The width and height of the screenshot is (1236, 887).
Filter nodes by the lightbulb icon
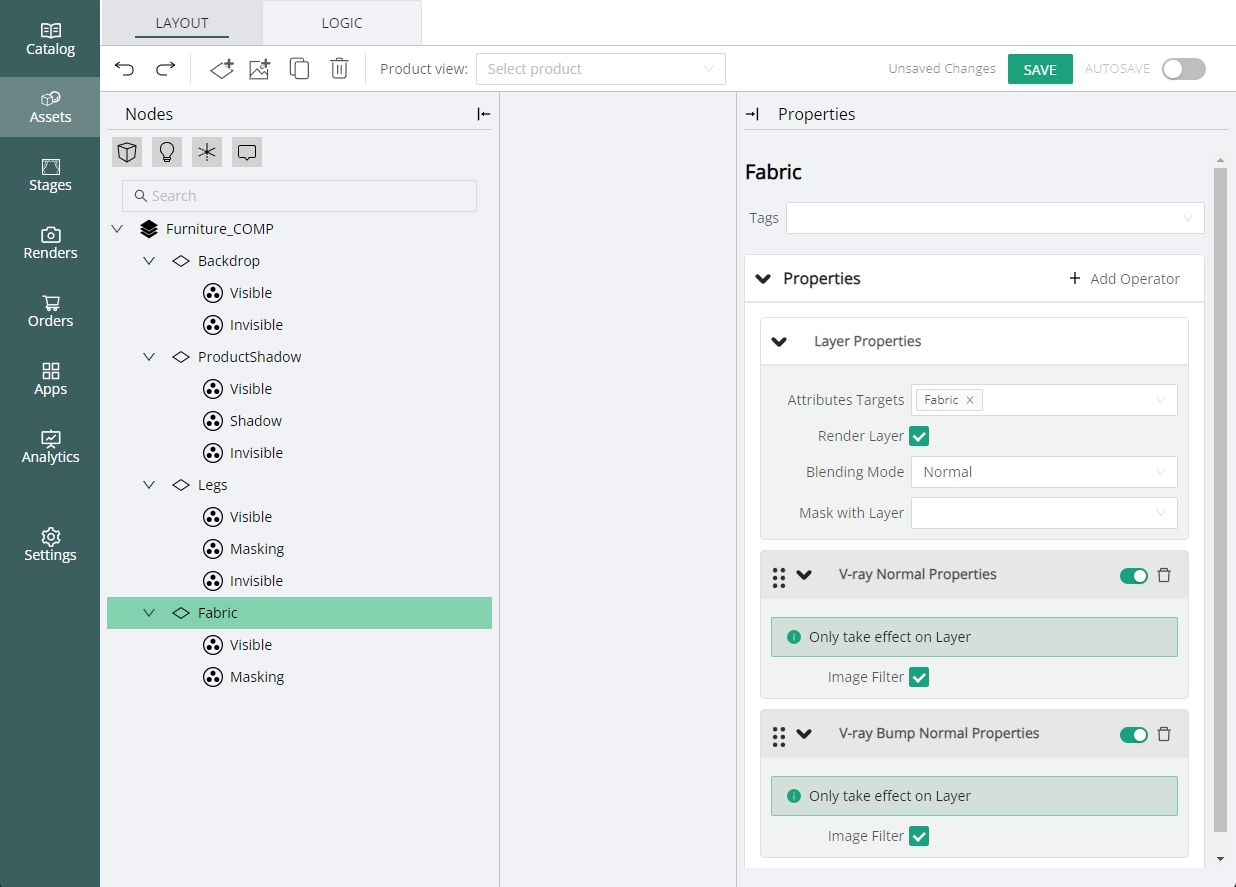pos(167,152)
